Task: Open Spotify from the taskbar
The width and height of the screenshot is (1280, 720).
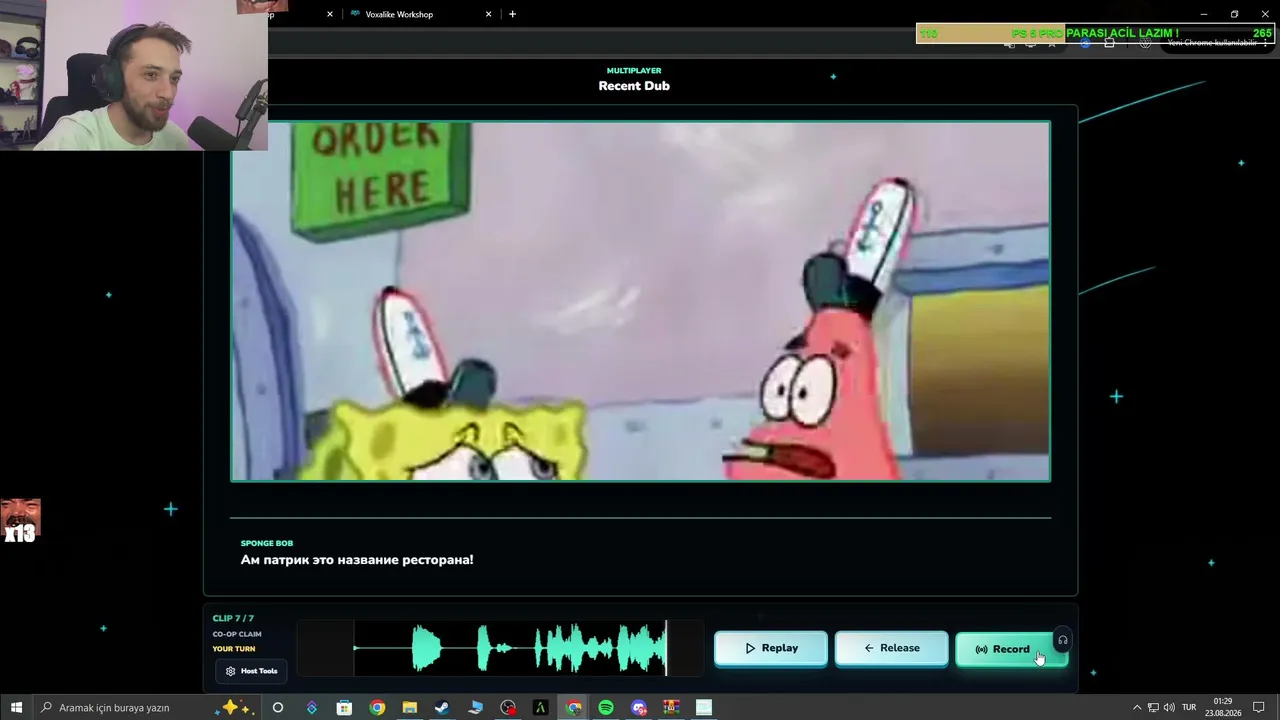Action: point(606,707)
